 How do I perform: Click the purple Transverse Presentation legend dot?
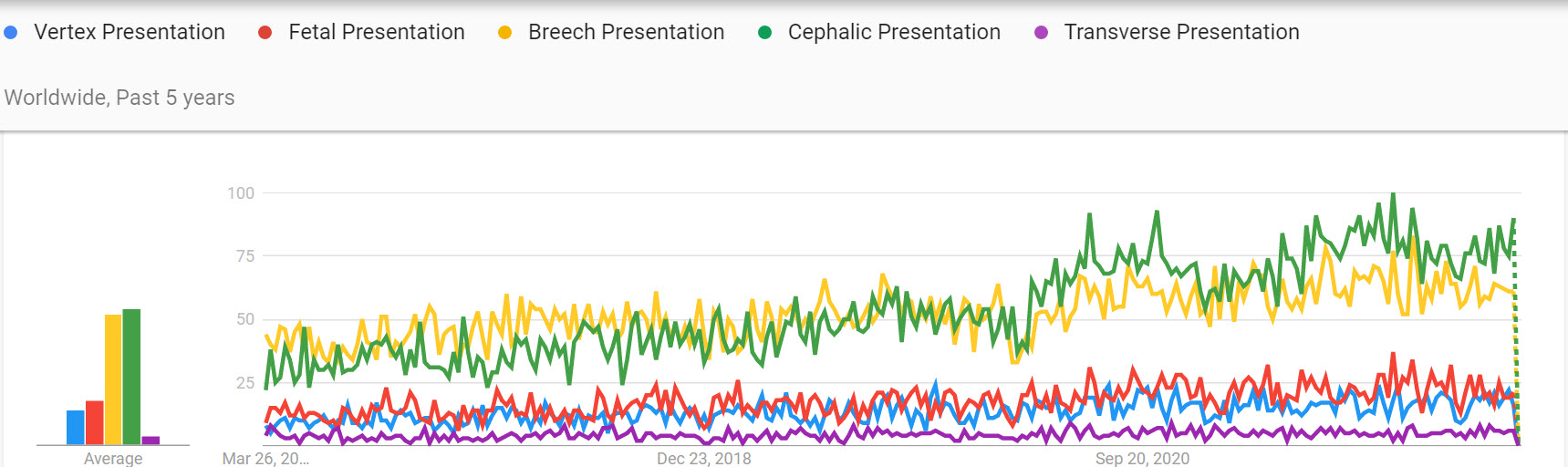tap(1041, 33)
